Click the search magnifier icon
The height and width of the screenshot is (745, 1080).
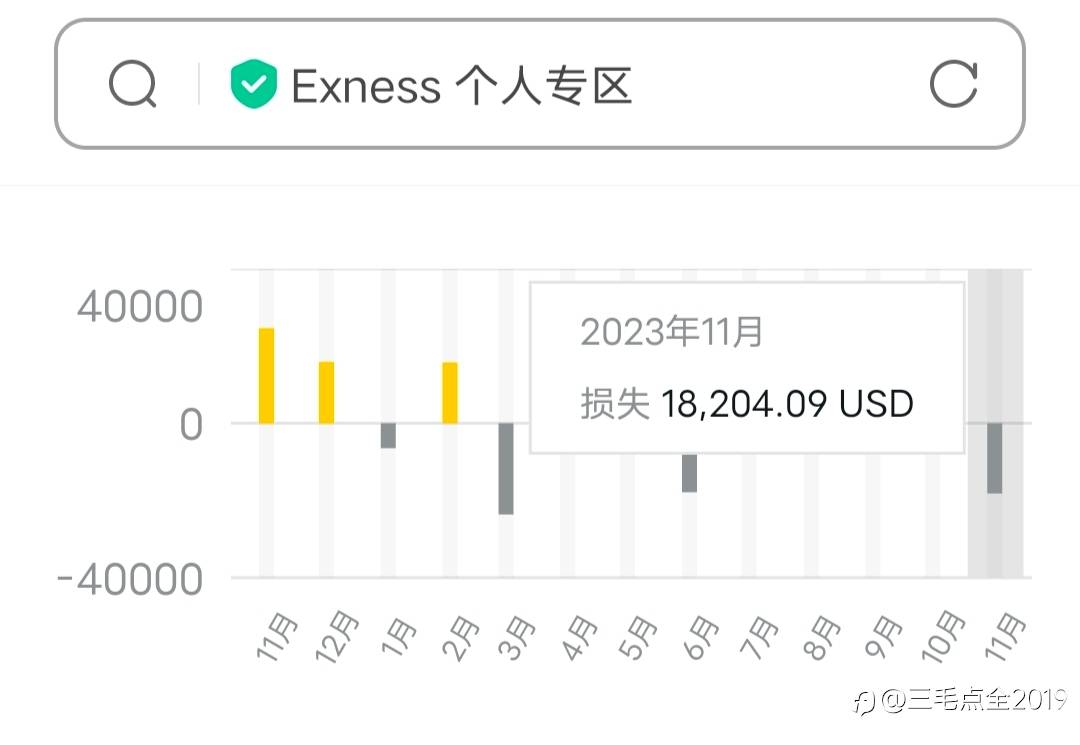tap(133, 85)
